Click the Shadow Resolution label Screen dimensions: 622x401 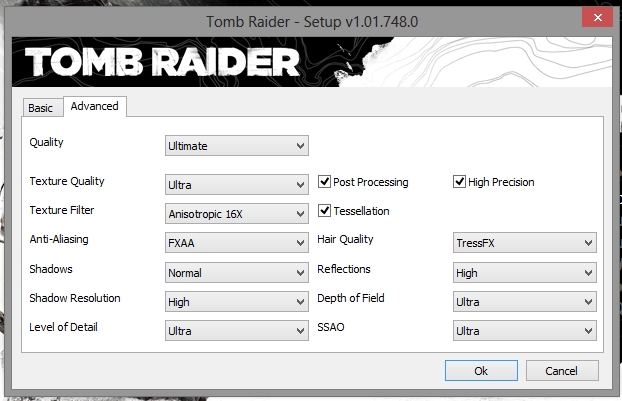75,298
